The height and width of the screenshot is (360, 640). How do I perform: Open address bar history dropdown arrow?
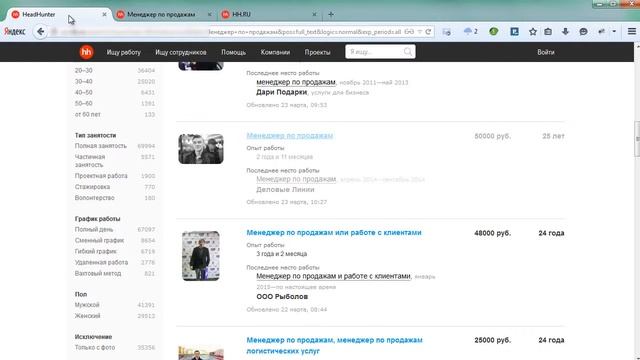[420, 31]
